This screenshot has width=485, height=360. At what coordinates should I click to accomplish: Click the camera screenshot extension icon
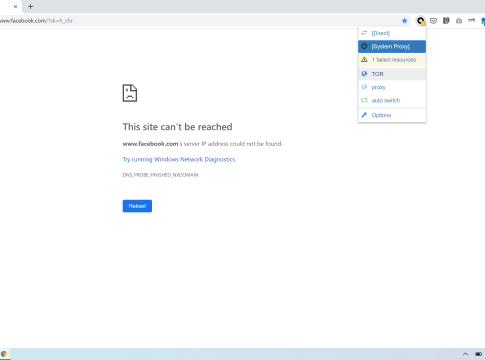(459, 21)
